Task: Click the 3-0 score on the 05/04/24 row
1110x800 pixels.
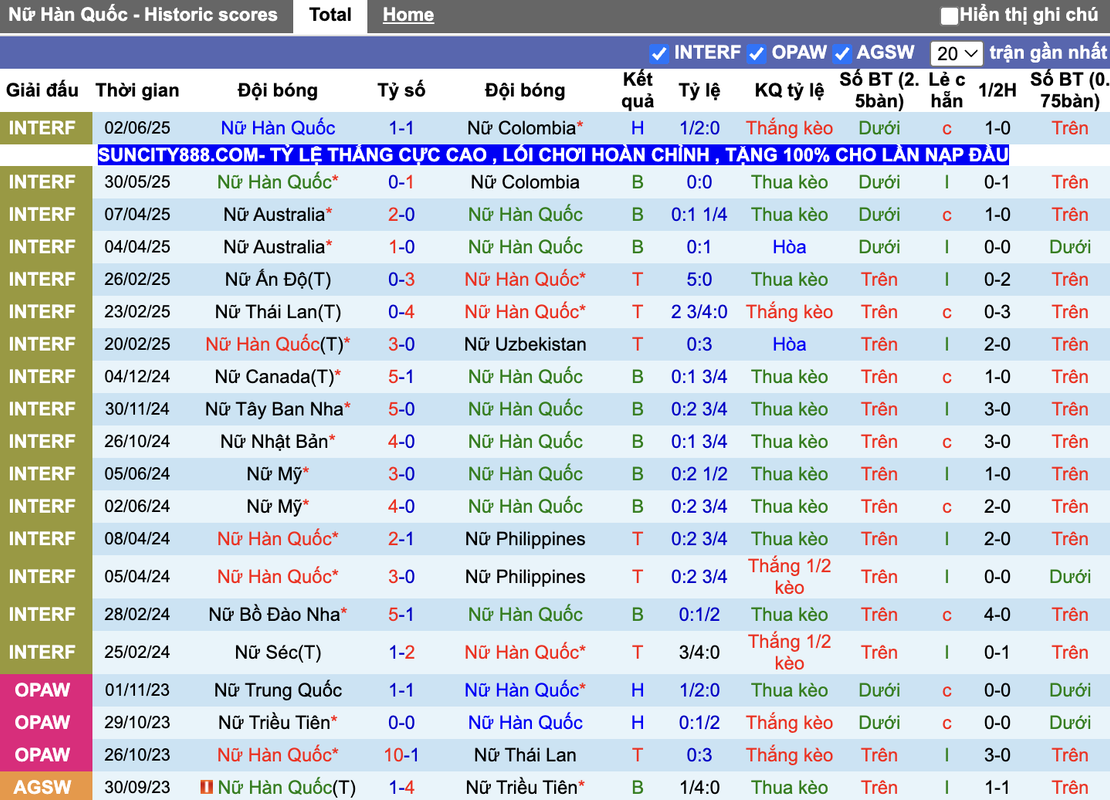Action: 401,577
